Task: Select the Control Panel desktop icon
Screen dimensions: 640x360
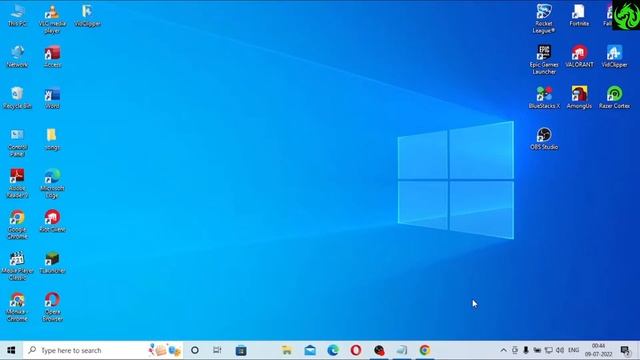Action: pyautogui.click(x=18, y=142)
